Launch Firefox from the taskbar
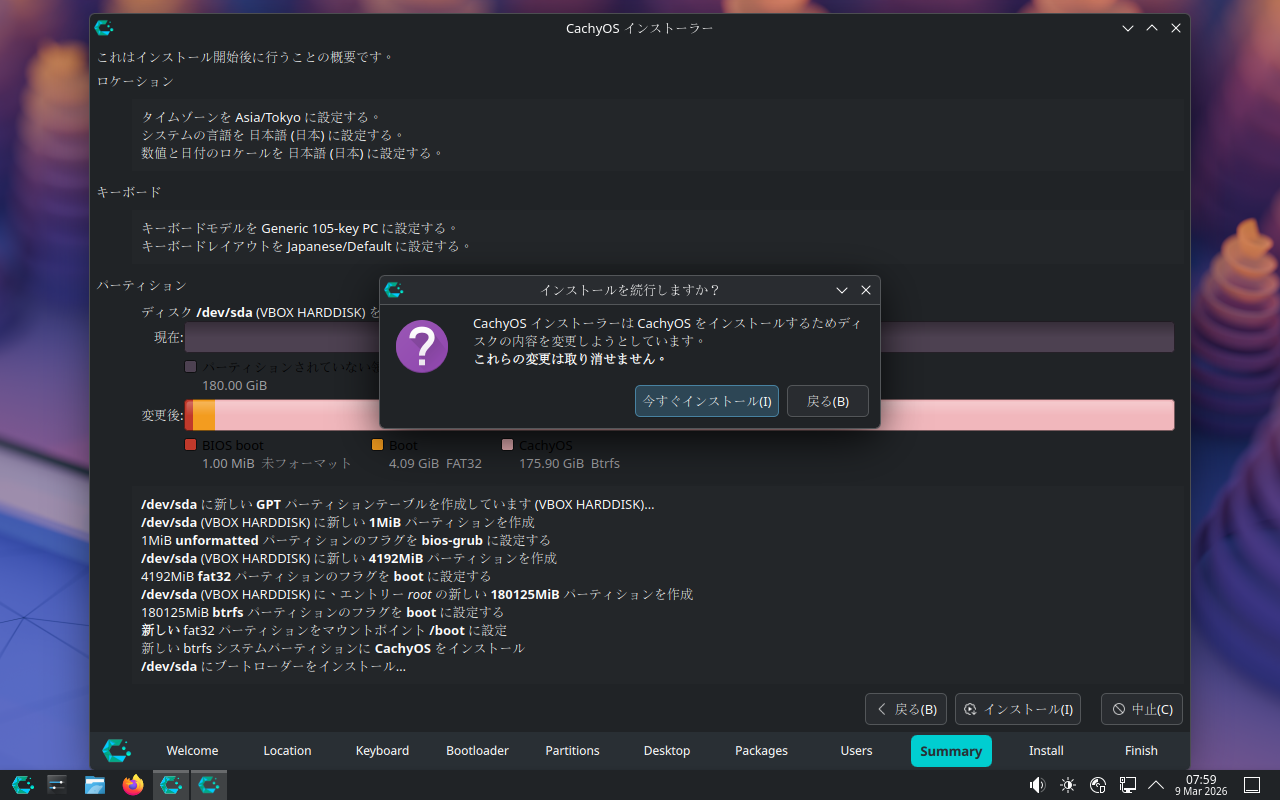Image resolution: width=1280 pixels, height=800 pixels. click(133, 785)
